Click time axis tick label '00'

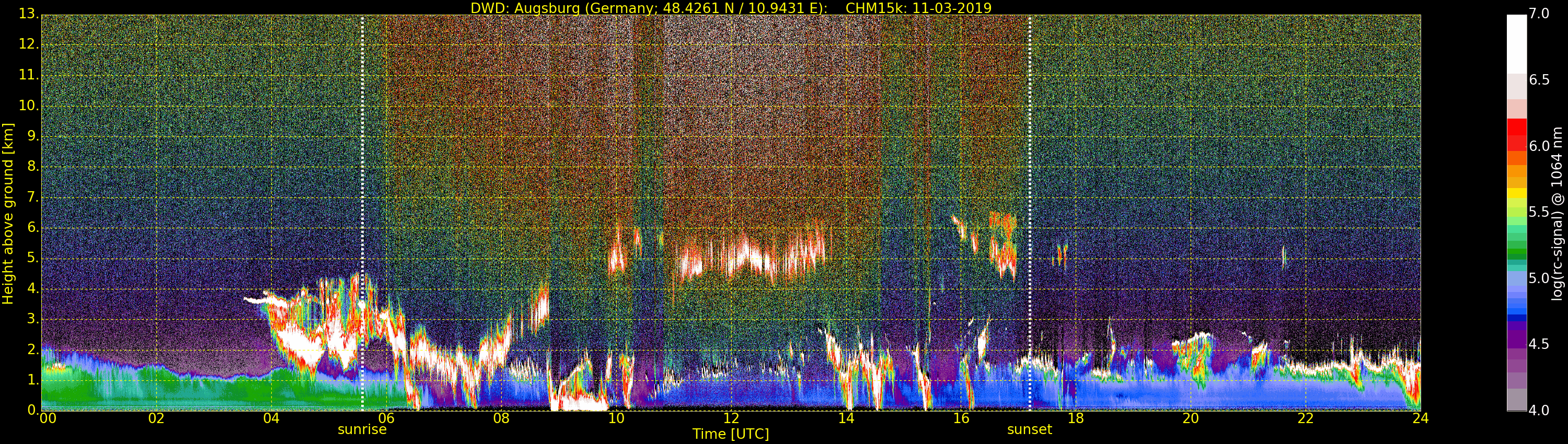(x=47, y=418)
